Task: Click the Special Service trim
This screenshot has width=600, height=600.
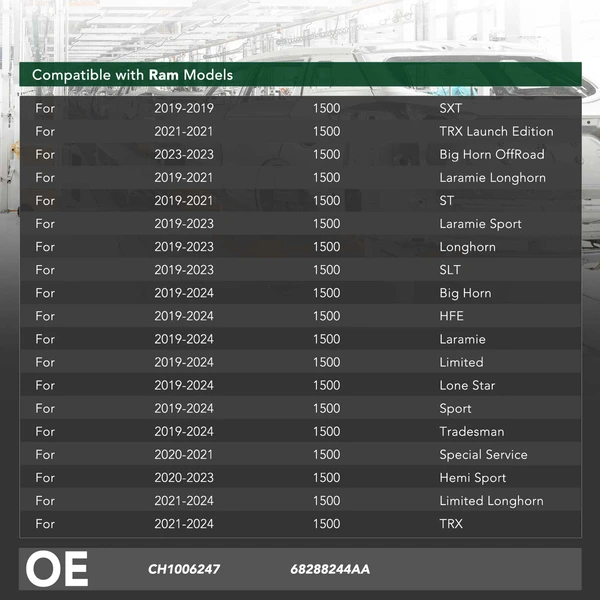Action: tap(483, 454)
